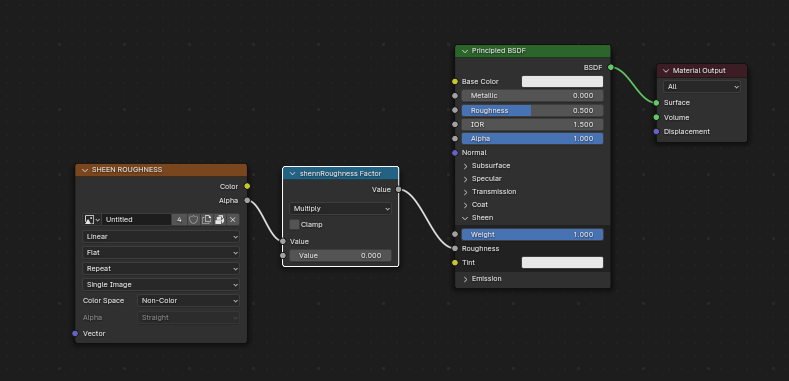Viewport: 789px width, 381px height.
Task: Click the new image copy icon
Action: [x=206, y=219]
